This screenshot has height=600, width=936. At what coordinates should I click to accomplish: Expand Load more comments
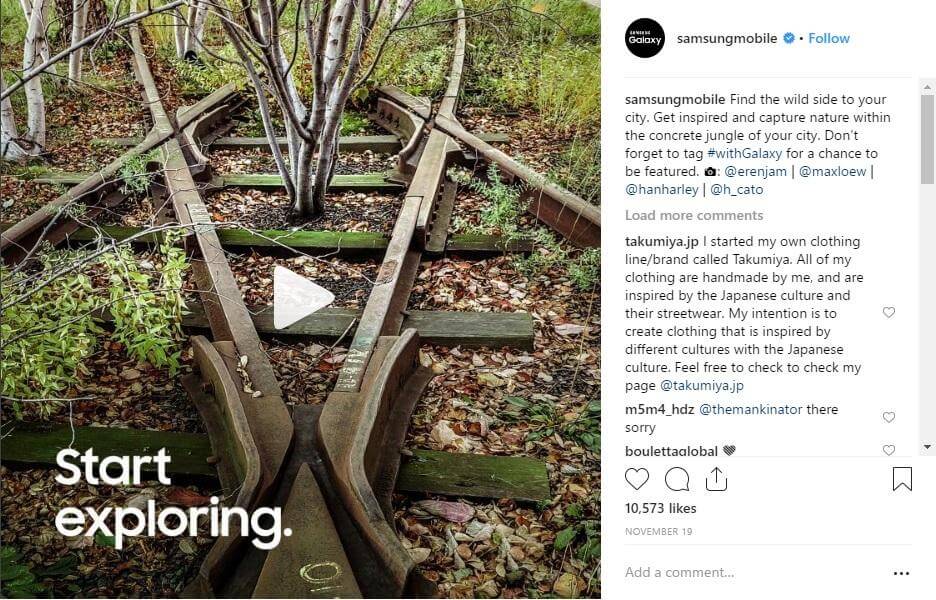[x=694, y=215]
